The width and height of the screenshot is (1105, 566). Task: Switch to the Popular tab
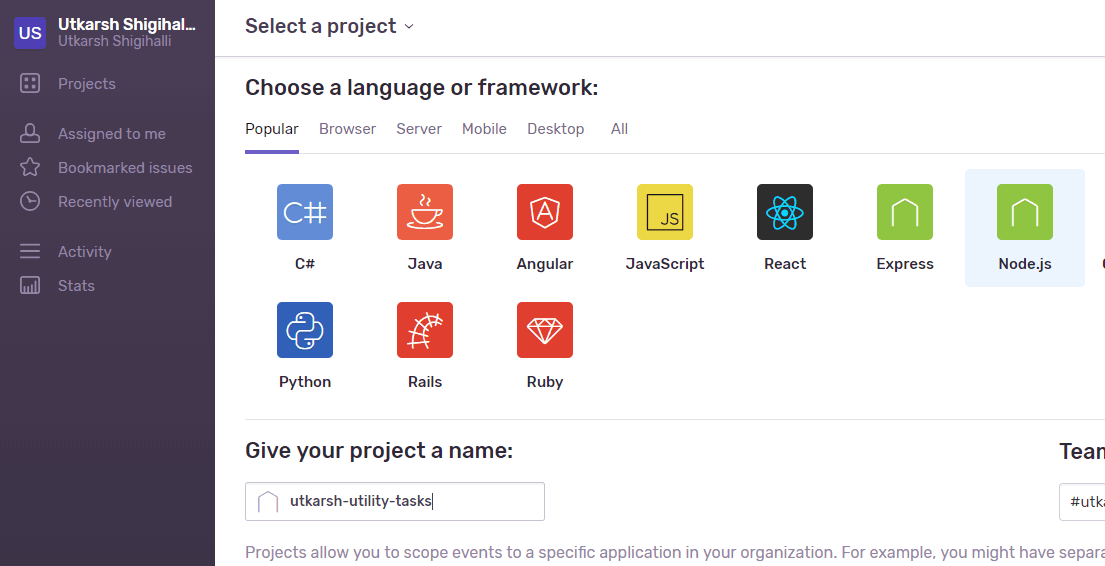pos(272,129)
